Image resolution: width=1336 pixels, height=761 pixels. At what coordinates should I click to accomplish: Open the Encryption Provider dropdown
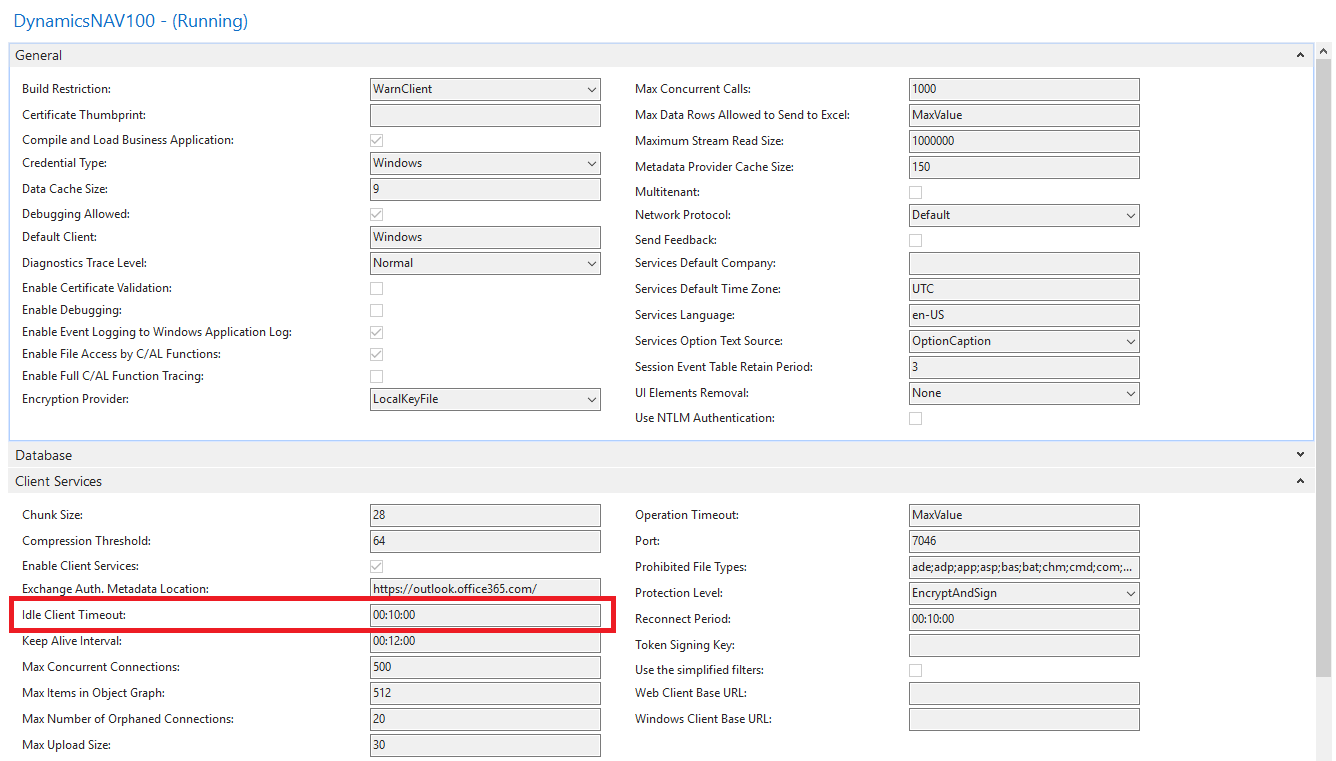pyautogui.click(x=591, y=399)
